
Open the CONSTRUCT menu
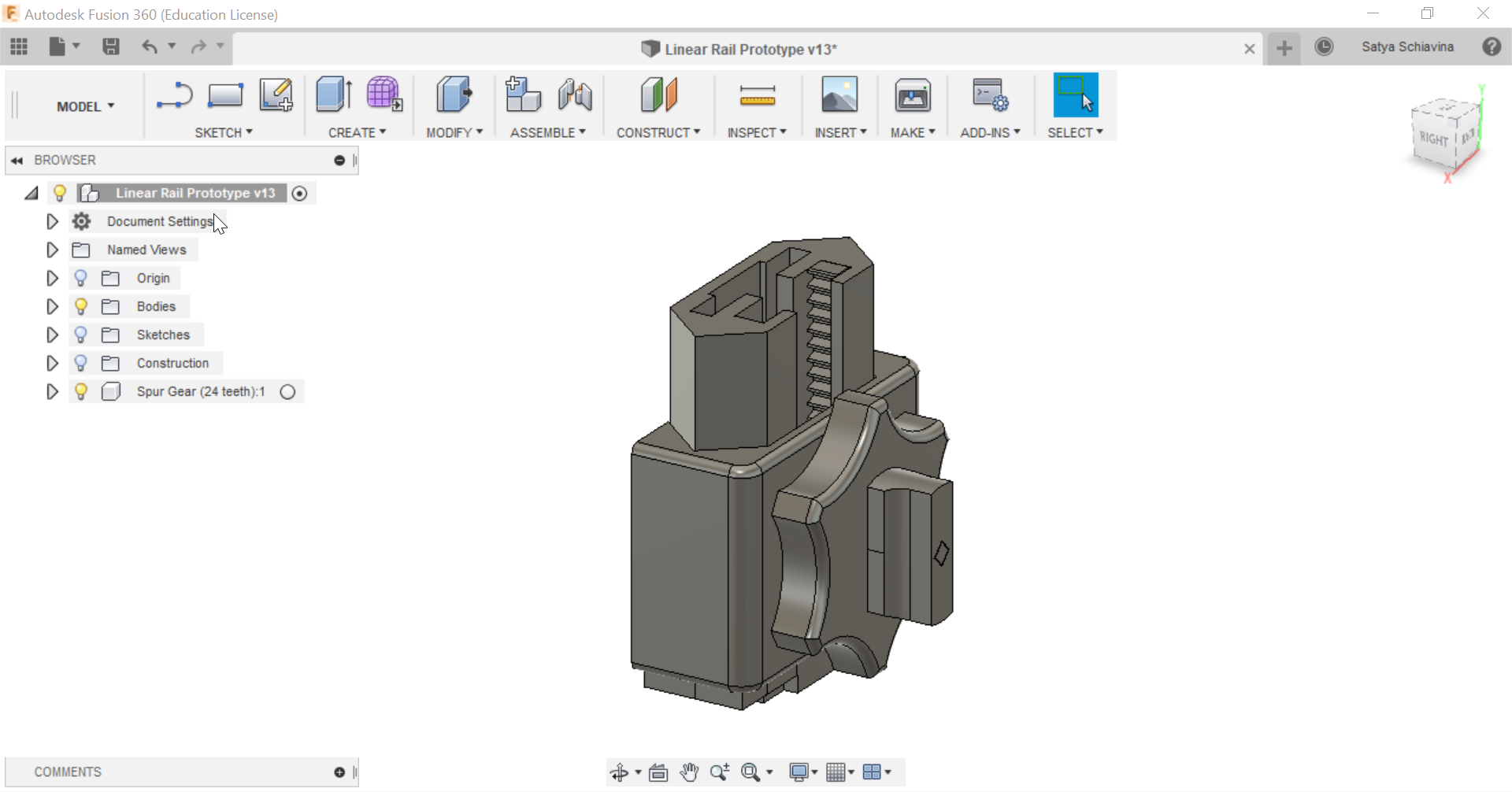pos(658,133)
